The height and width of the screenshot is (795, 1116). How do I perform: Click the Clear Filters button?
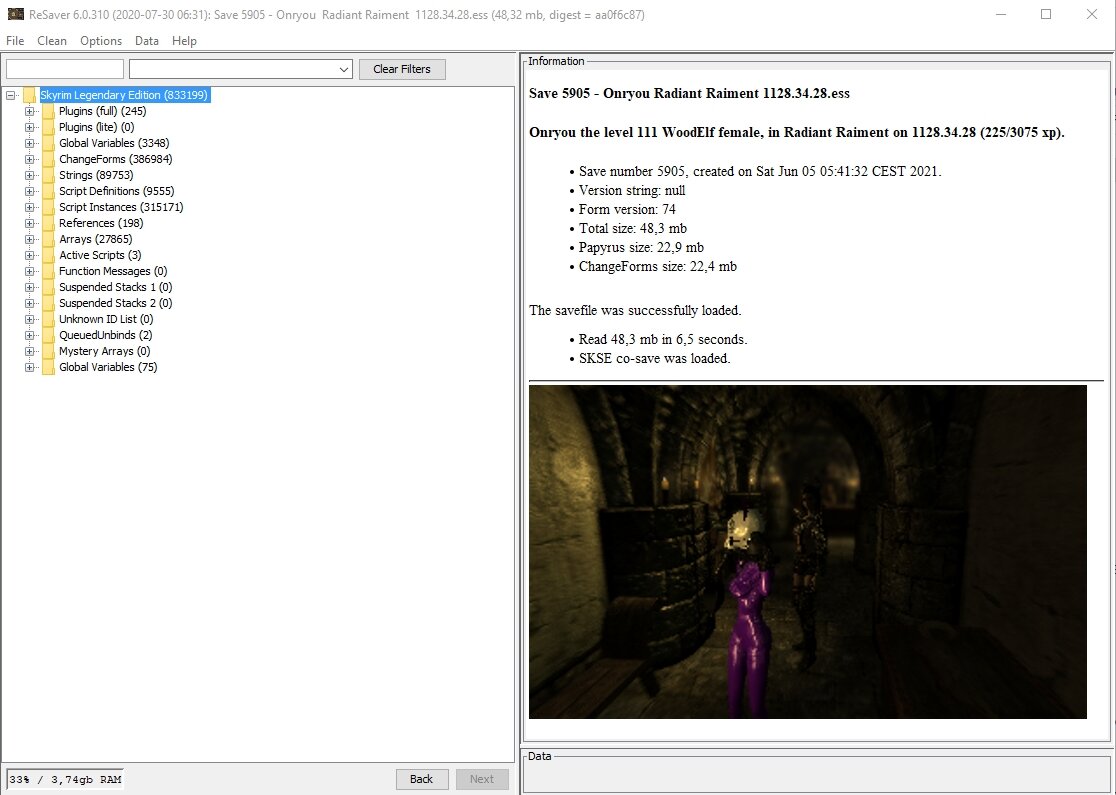point(401,69)
